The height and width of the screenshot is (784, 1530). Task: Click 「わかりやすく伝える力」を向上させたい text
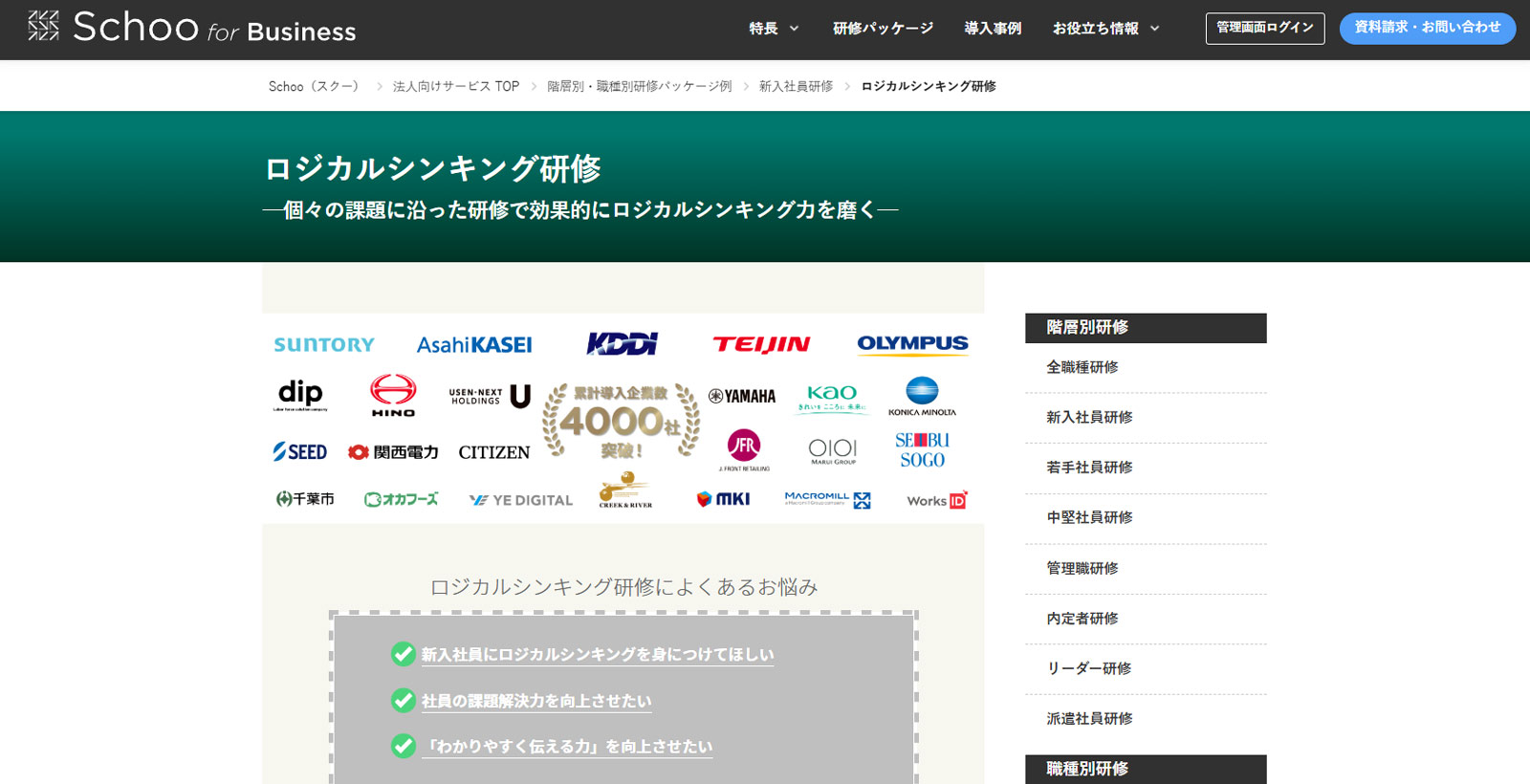coord(567,747)
